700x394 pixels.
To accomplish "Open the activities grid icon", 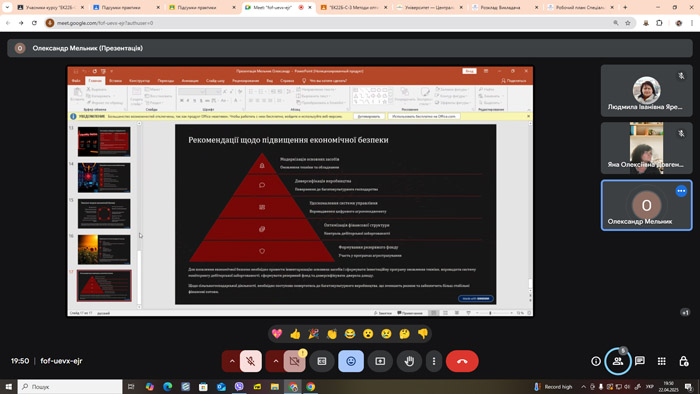I will point(662,361).
